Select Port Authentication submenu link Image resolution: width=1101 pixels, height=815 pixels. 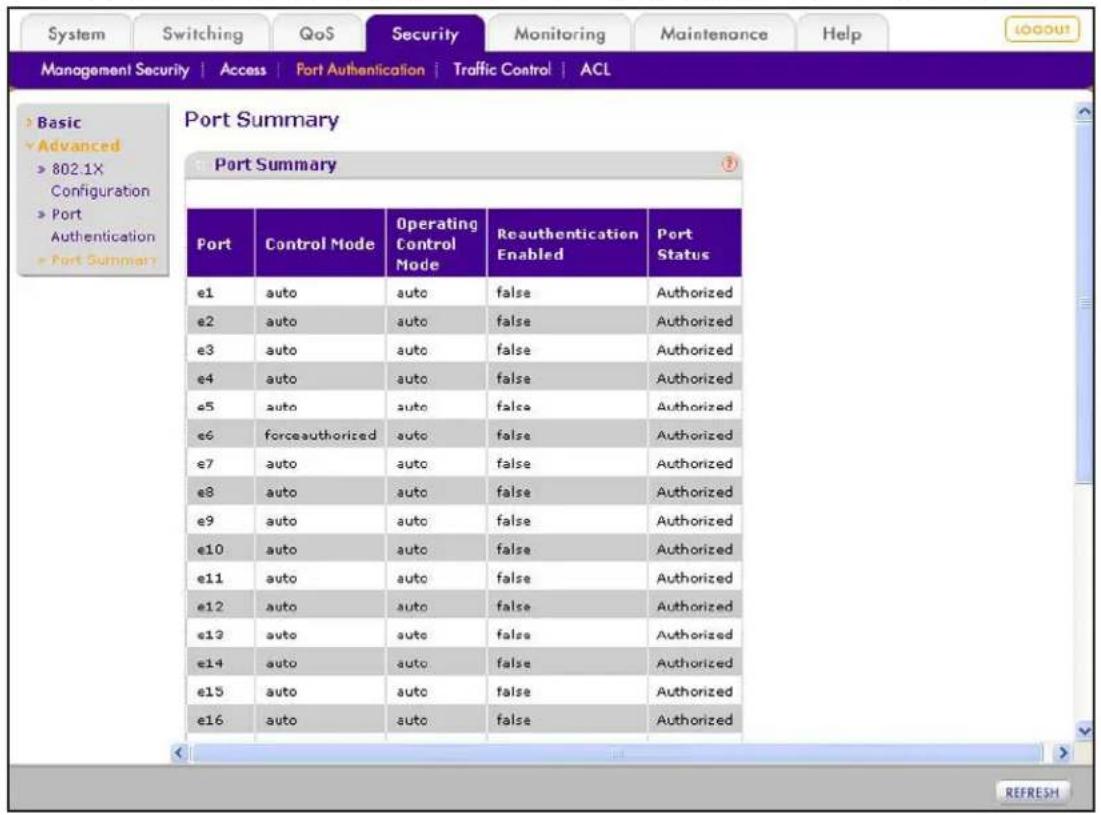[x=360, y=69]
